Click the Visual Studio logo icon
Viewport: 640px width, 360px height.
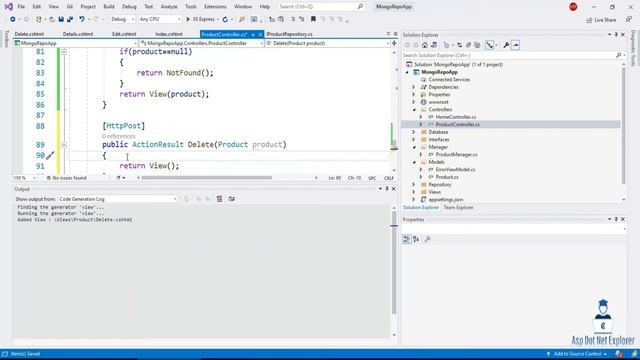8,7
